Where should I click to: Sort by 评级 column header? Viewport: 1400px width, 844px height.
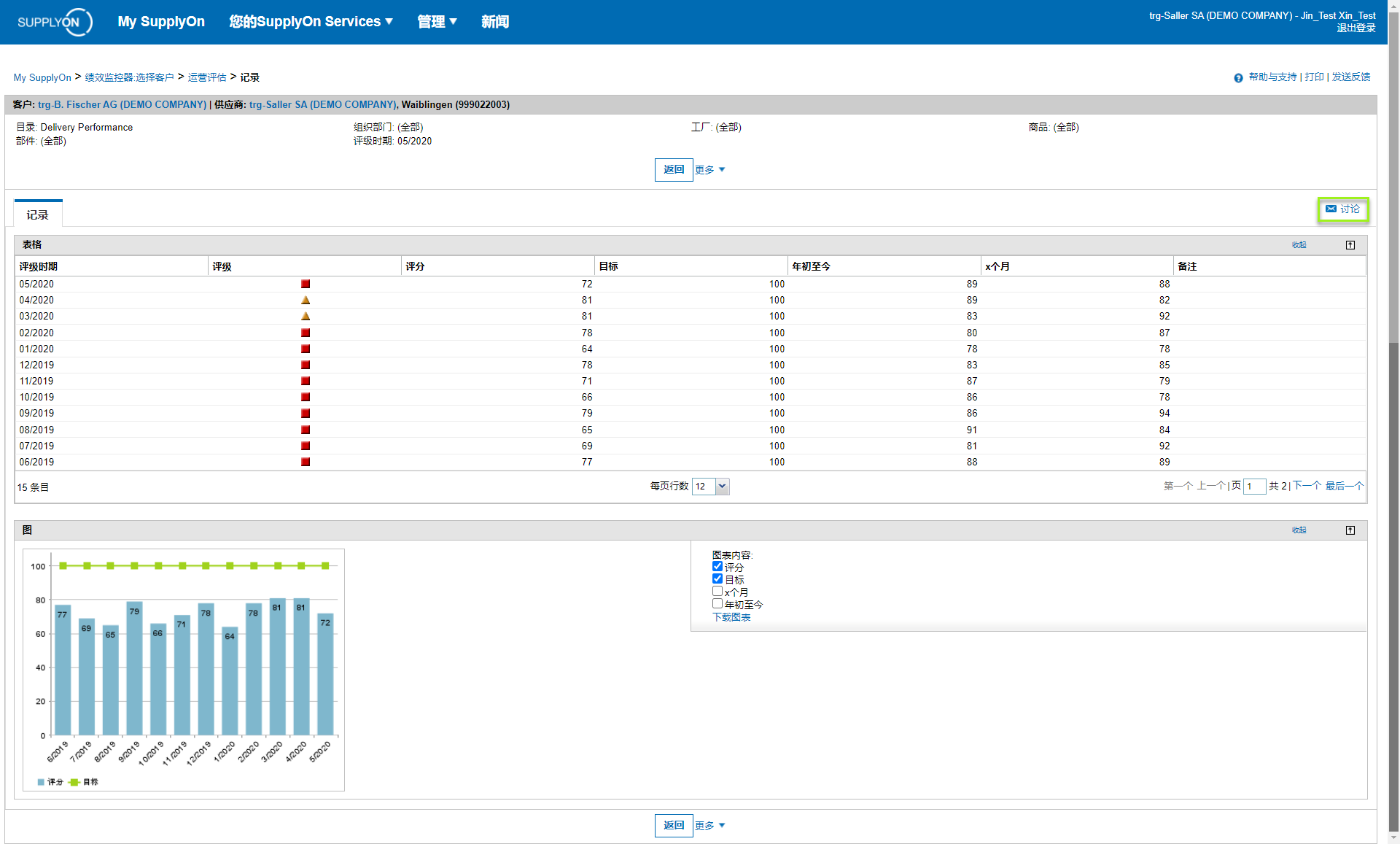pyautogui.click(x=304, y=266)
